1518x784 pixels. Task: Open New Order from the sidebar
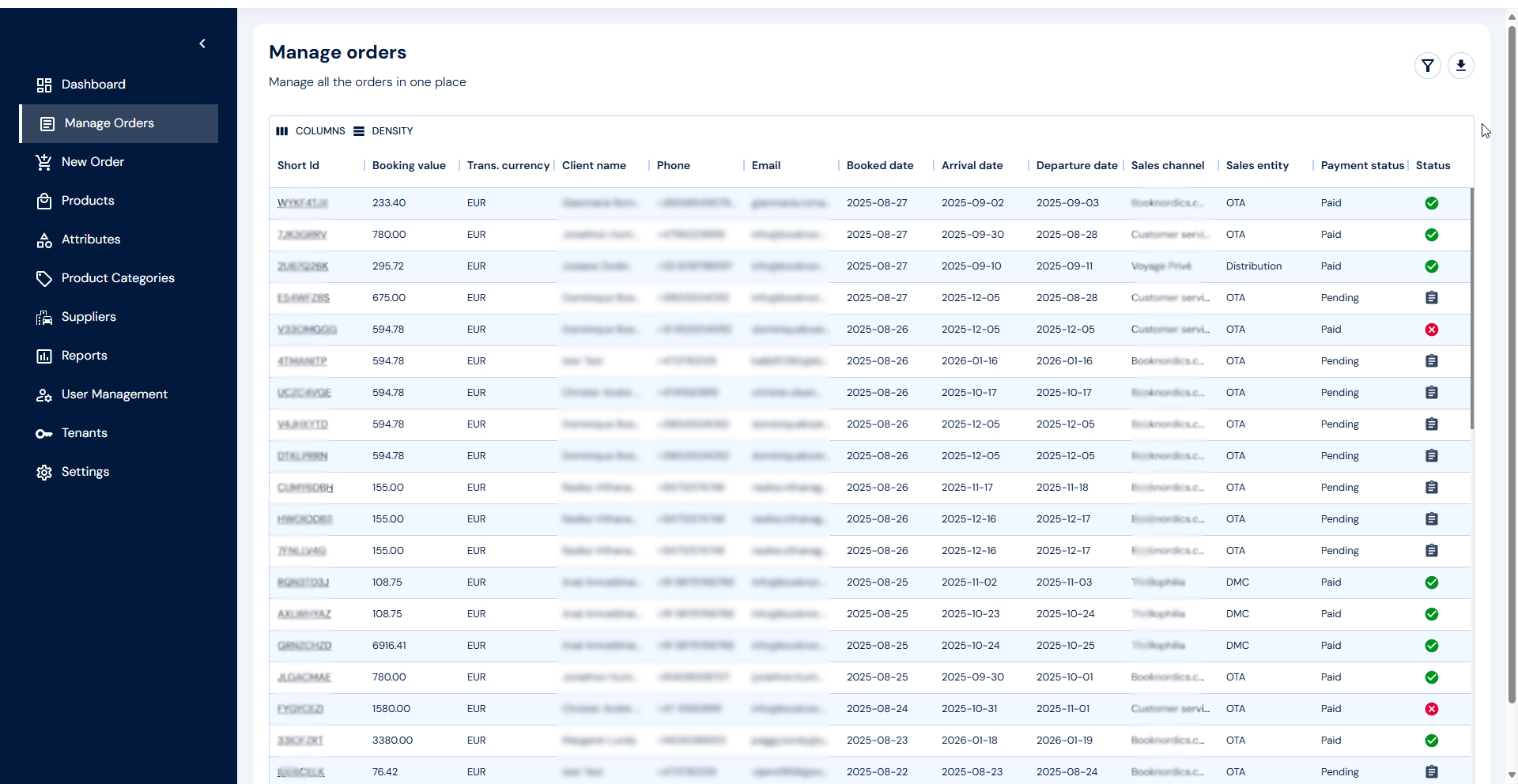coord(93,162)
